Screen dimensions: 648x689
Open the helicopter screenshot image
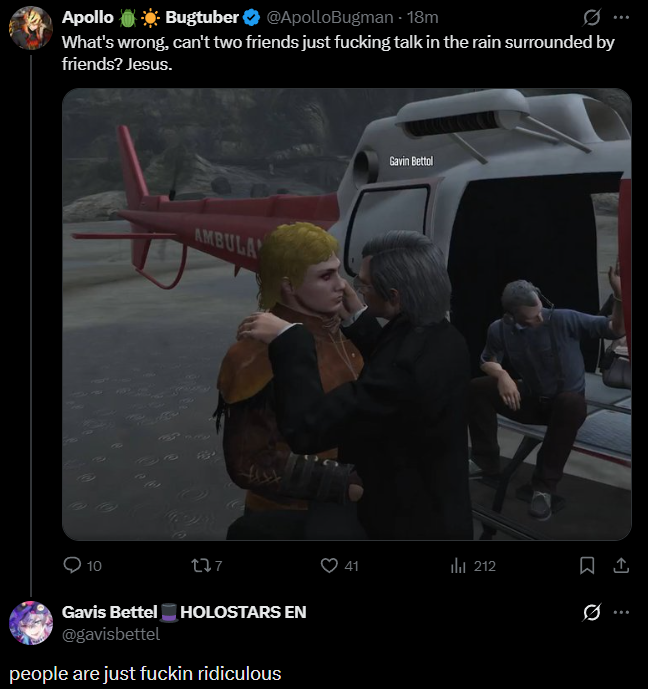point(347,314)
